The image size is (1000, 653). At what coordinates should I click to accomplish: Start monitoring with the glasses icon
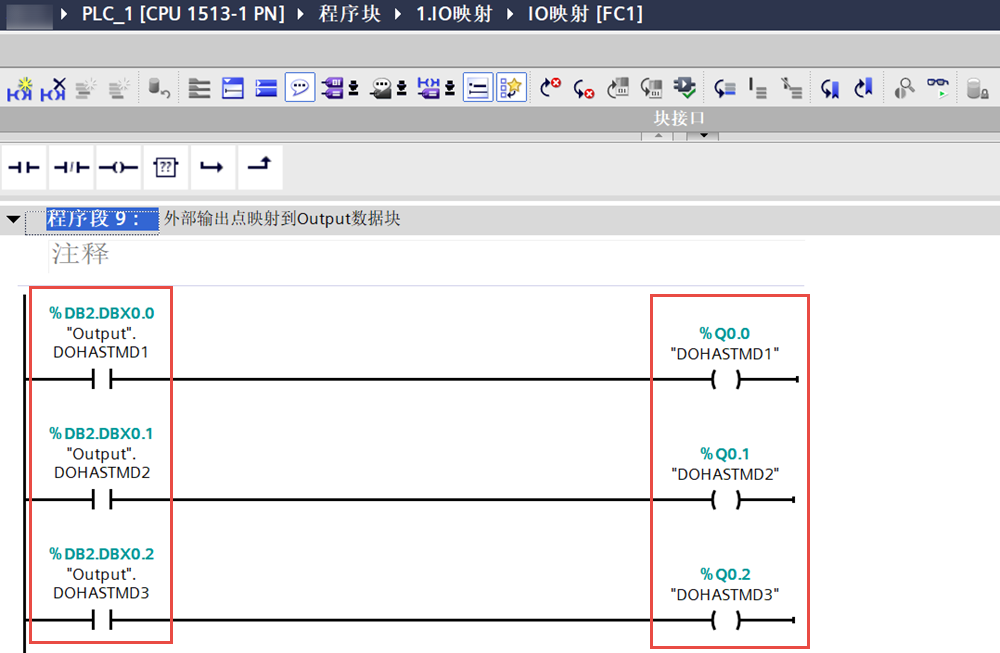pyautogui.click(x=938, y=88)
